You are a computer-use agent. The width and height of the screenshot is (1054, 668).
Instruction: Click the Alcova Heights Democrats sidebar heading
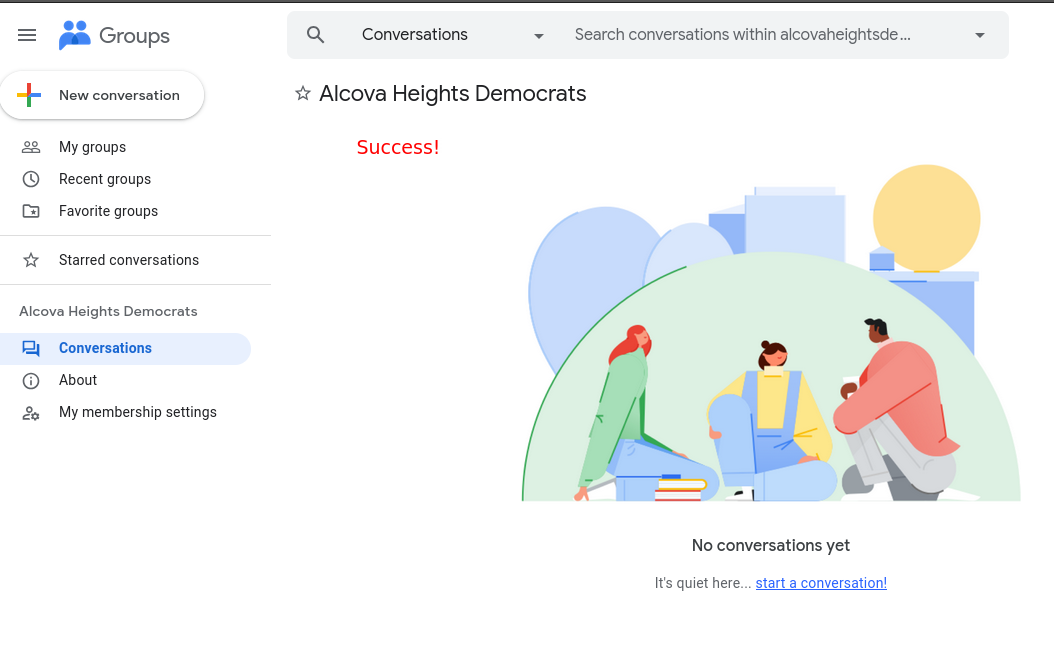[x=108, y=311]
